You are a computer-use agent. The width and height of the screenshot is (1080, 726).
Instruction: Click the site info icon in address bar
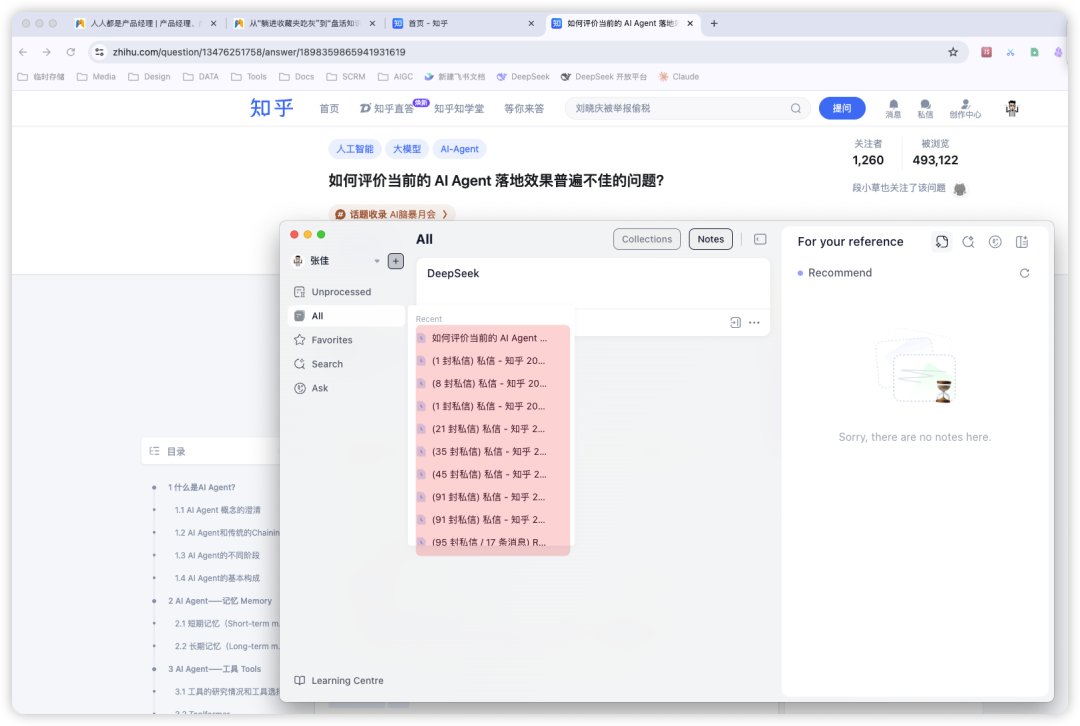(100, 52)
